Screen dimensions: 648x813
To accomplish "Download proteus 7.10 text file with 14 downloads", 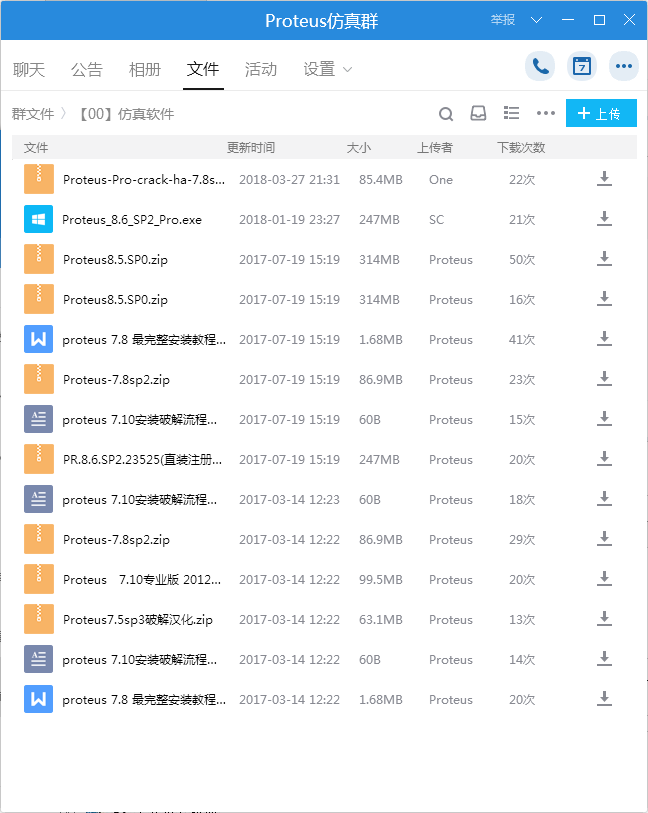I will click(604, 659).
